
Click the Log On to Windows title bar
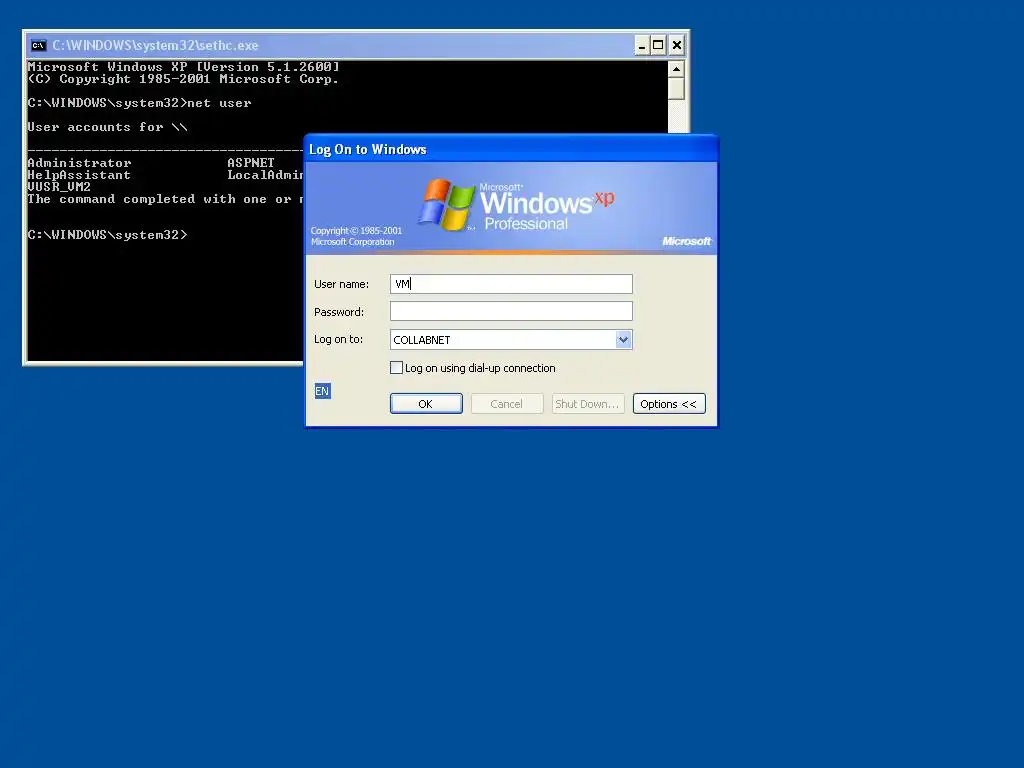(x=511, y=149)
